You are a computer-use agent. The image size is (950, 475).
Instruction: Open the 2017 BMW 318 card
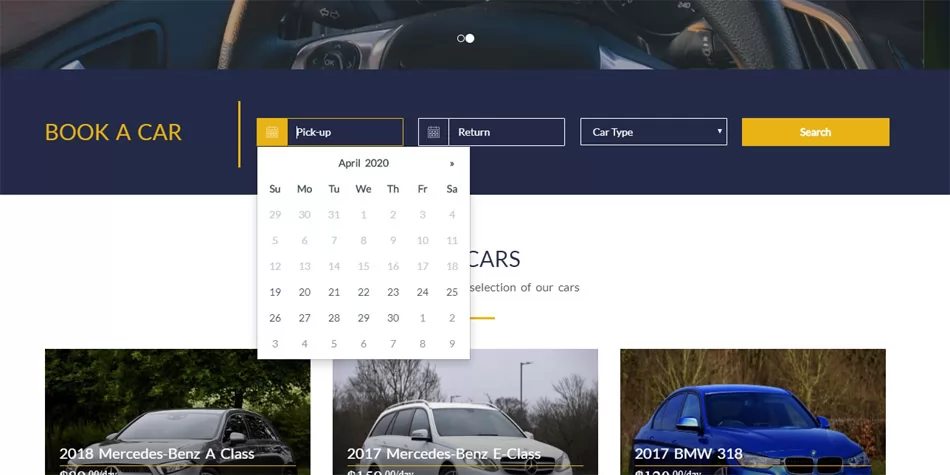(x=753, y=412)
